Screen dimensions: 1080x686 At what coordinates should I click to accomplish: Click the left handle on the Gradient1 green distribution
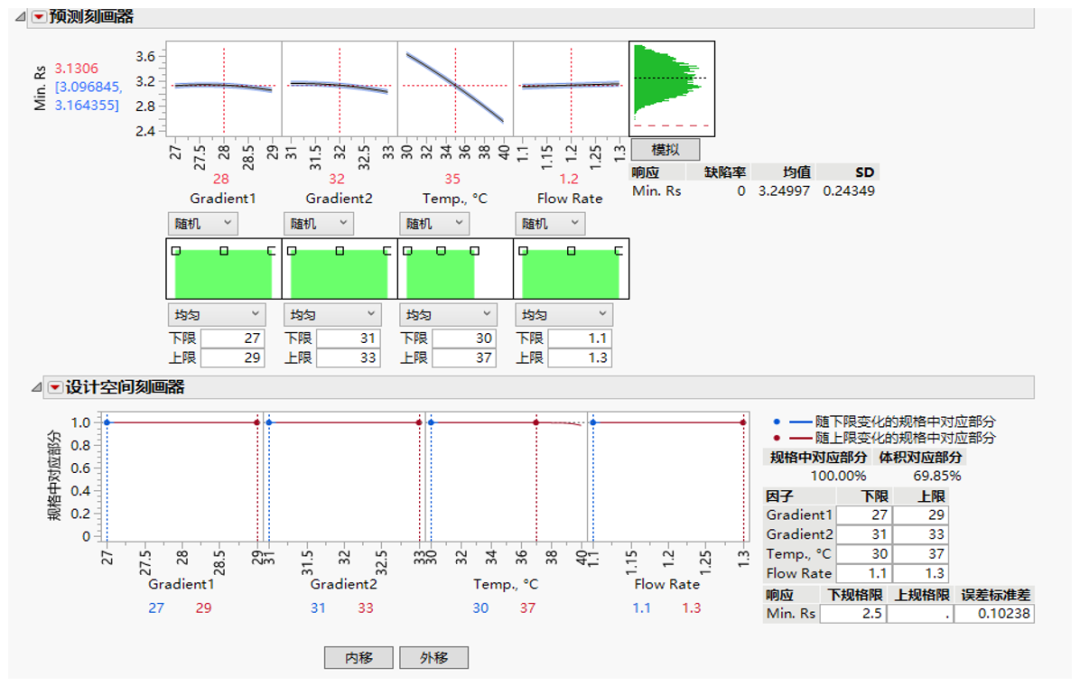176,251
